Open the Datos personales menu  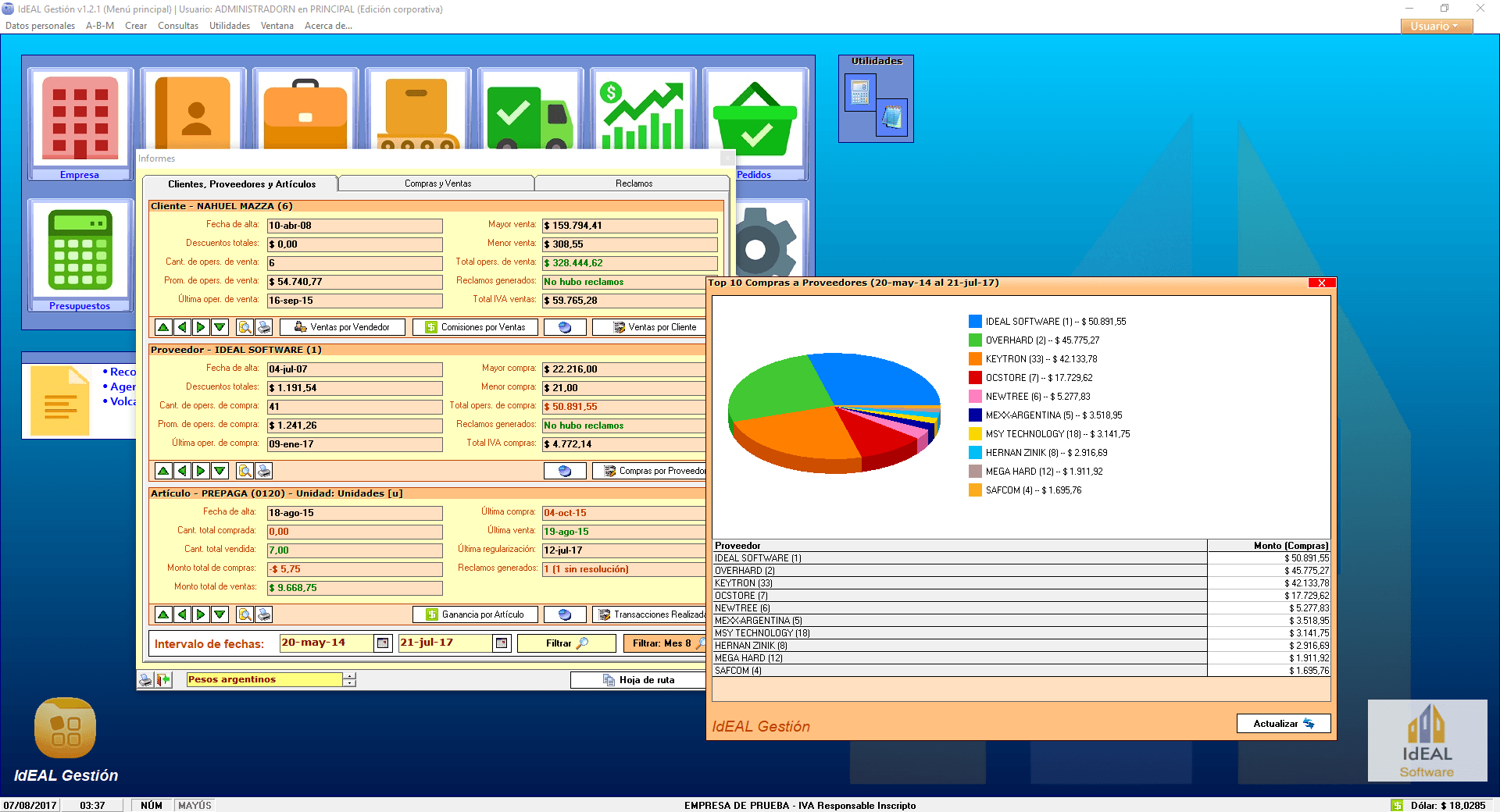40,26
